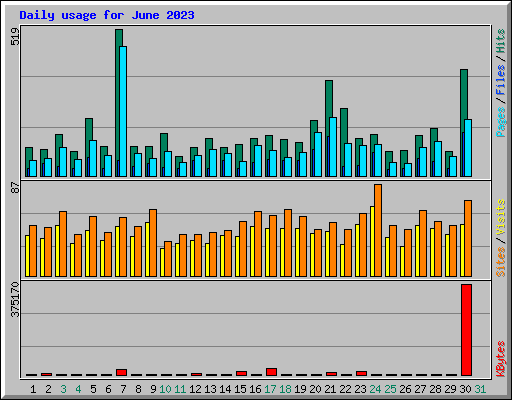Click the Hits legend label

501,41
